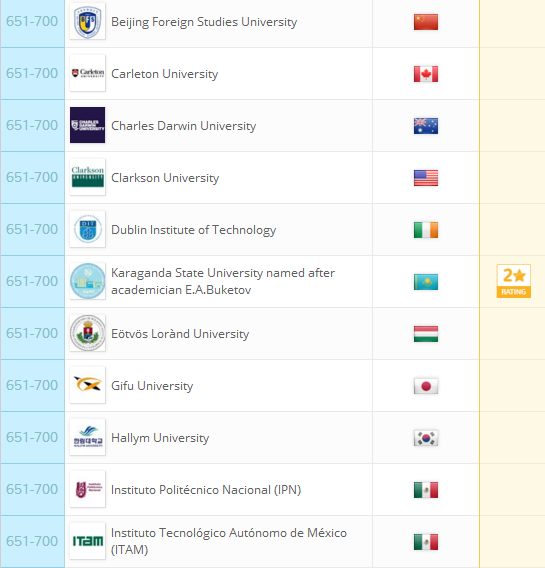
Task: Click the Karaganda State University round logo
Action: (x=87, y=281)
